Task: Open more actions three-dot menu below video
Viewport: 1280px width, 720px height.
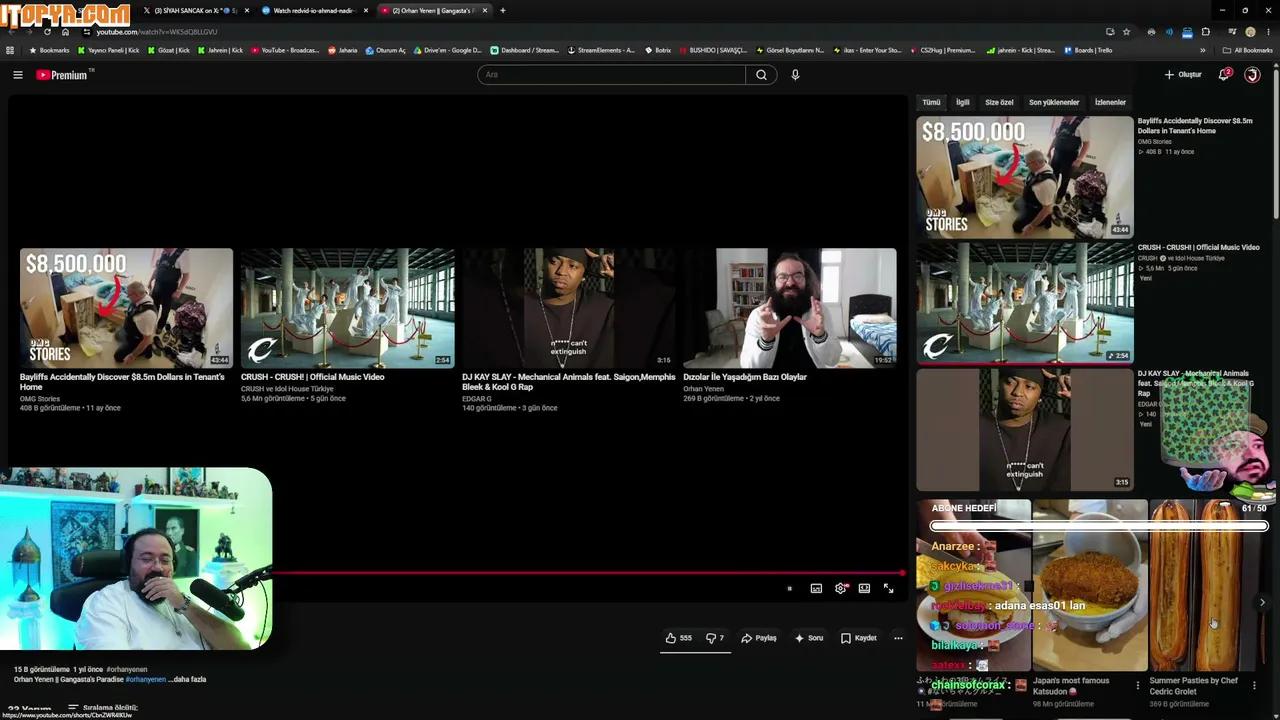Action: click(x=898, y=638)
